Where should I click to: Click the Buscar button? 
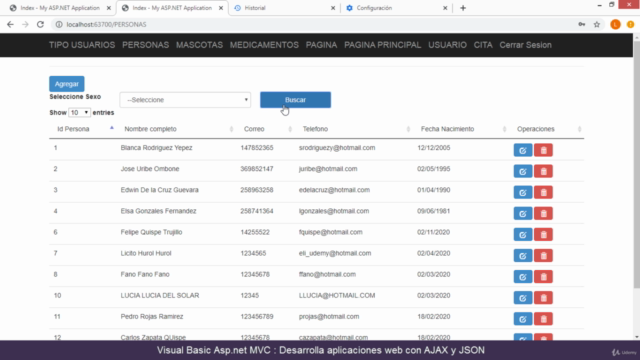point(296,100)
